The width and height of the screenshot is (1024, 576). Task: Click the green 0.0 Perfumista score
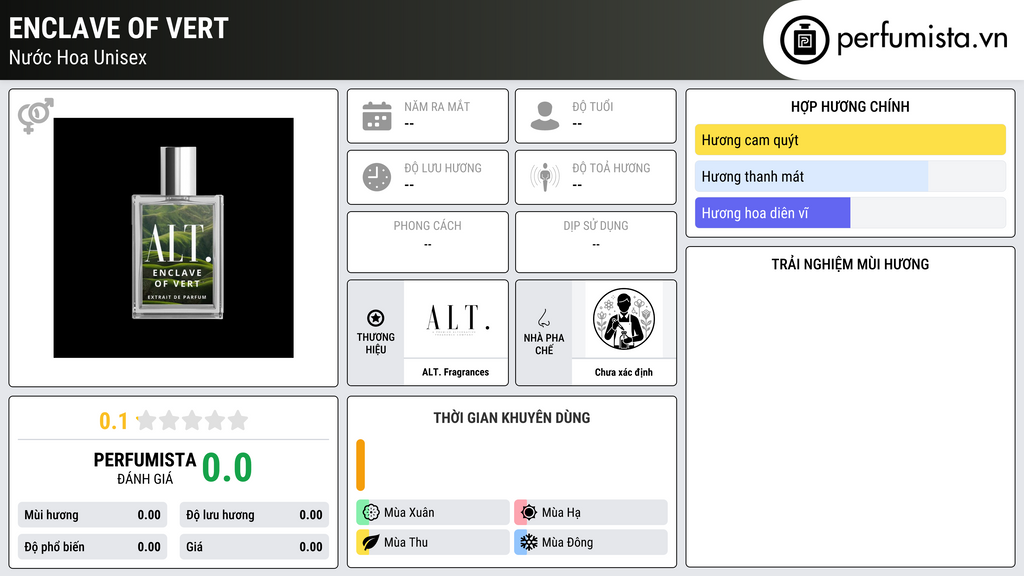pos(227,468)
